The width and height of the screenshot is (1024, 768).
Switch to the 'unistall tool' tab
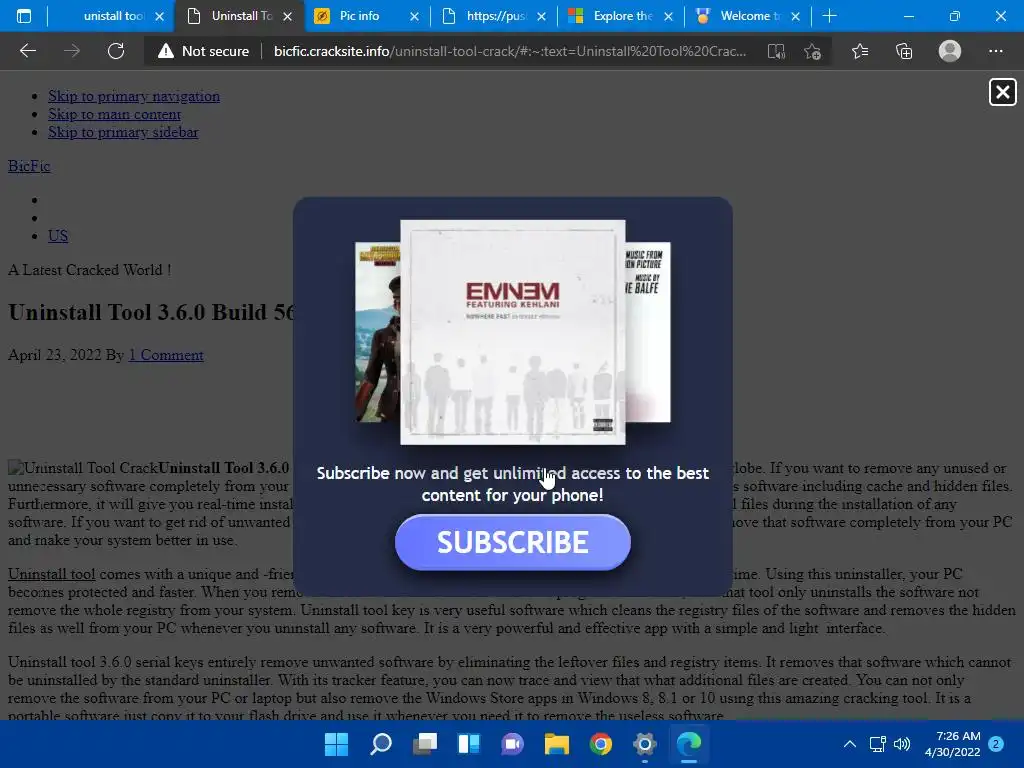coord(111,16)
